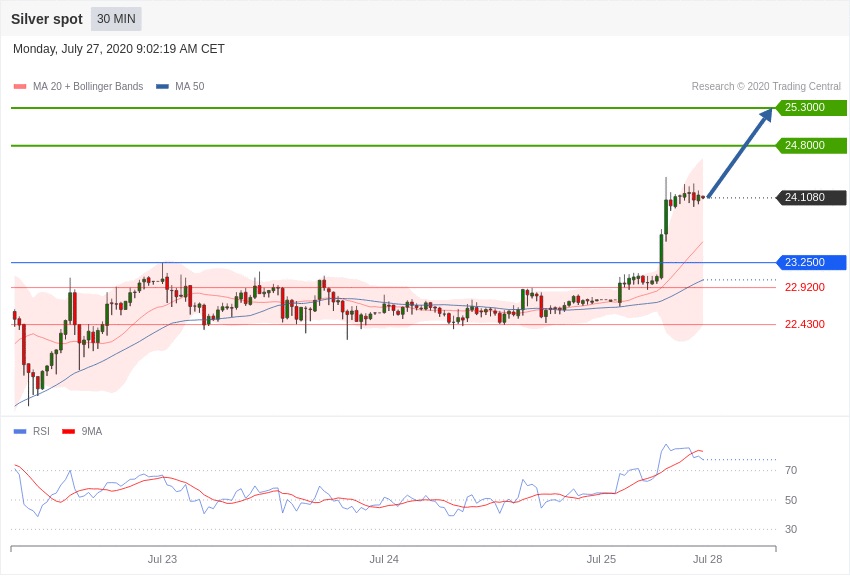Click the RSI legend label

(x=41, y=431)
